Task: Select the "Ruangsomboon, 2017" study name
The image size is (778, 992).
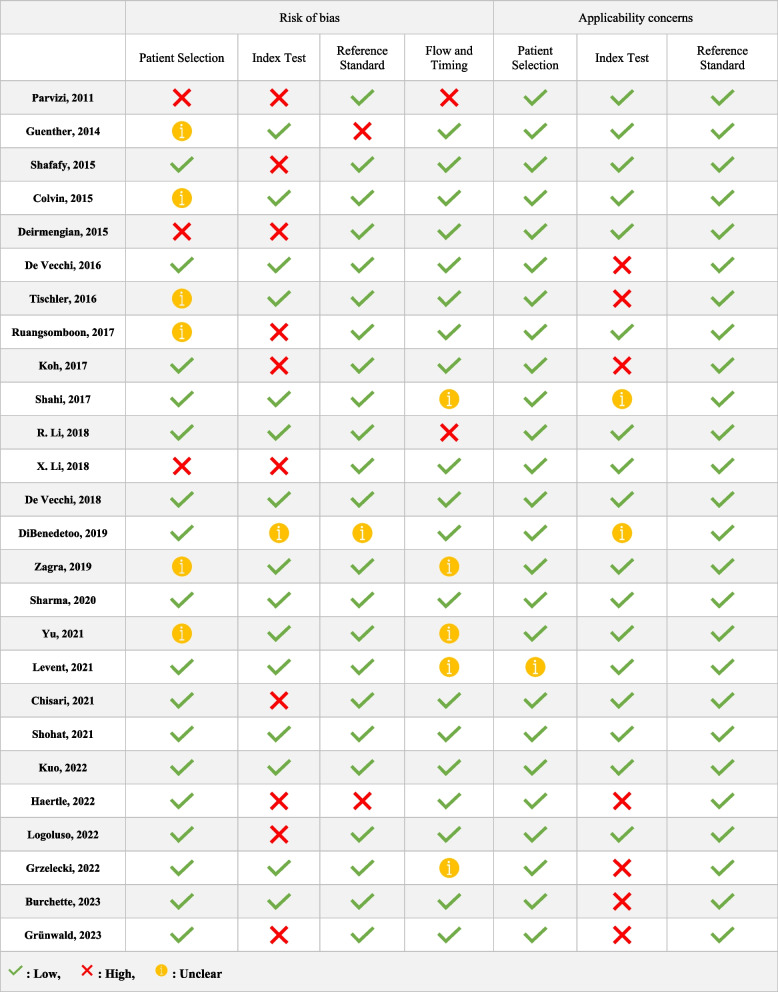Action: click(x=63, y=332)
